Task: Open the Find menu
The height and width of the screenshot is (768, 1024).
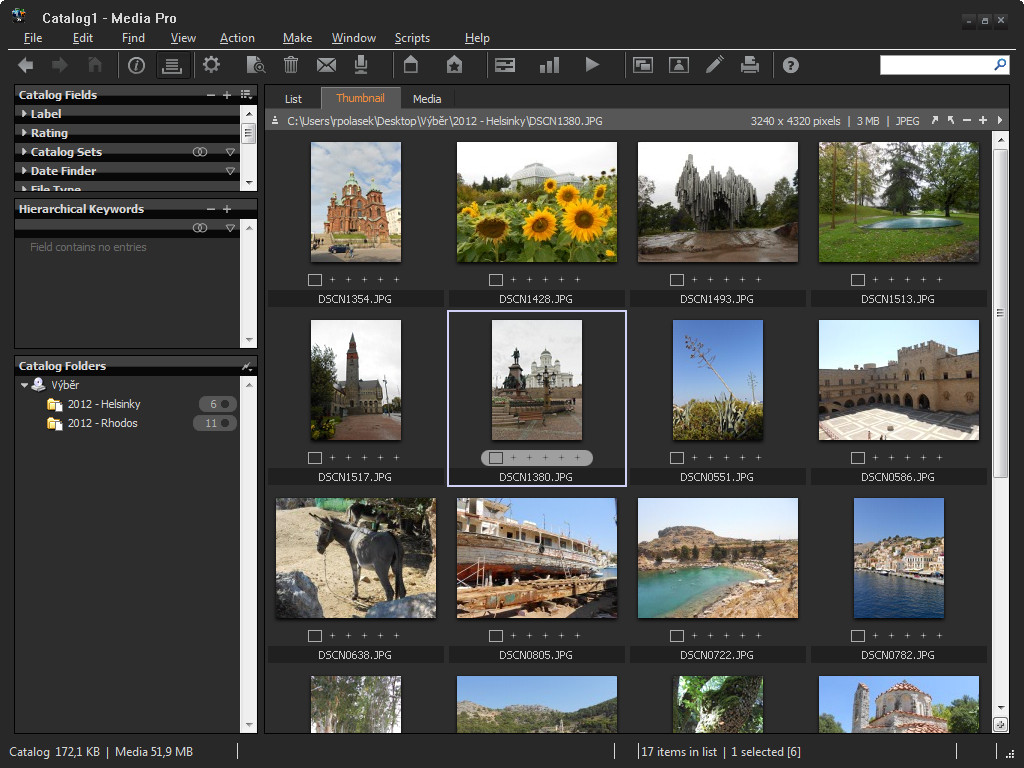Action: pyautogui.click(x=133, y=38)
